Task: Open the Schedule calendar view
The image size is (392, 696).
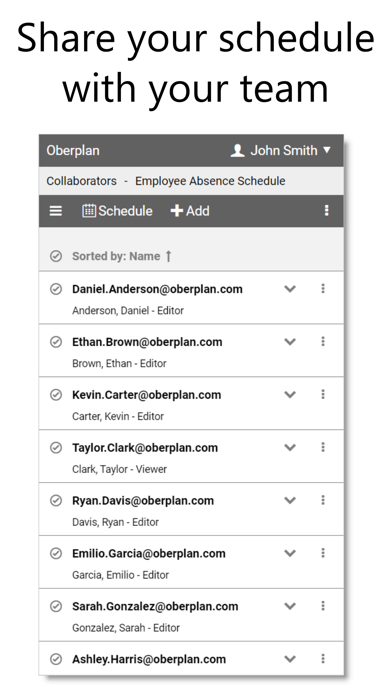Action: point(117,211)
